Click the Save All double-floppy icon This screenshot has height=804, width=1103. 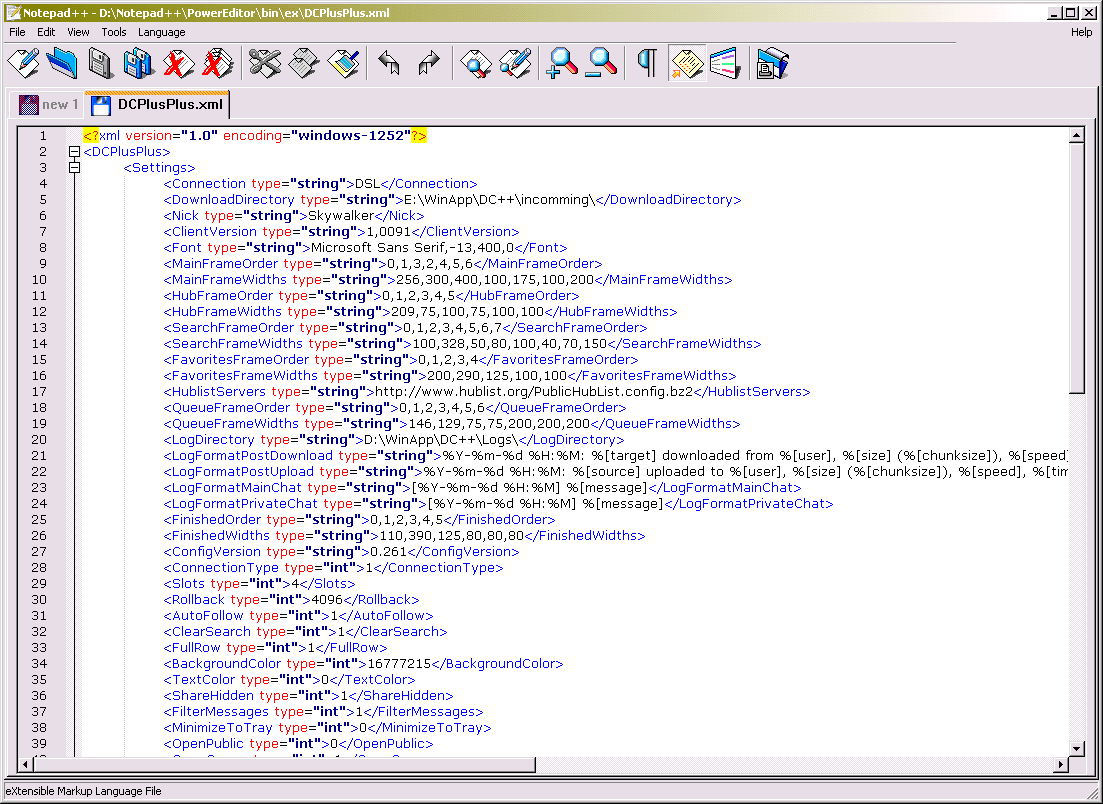[139, 63]
